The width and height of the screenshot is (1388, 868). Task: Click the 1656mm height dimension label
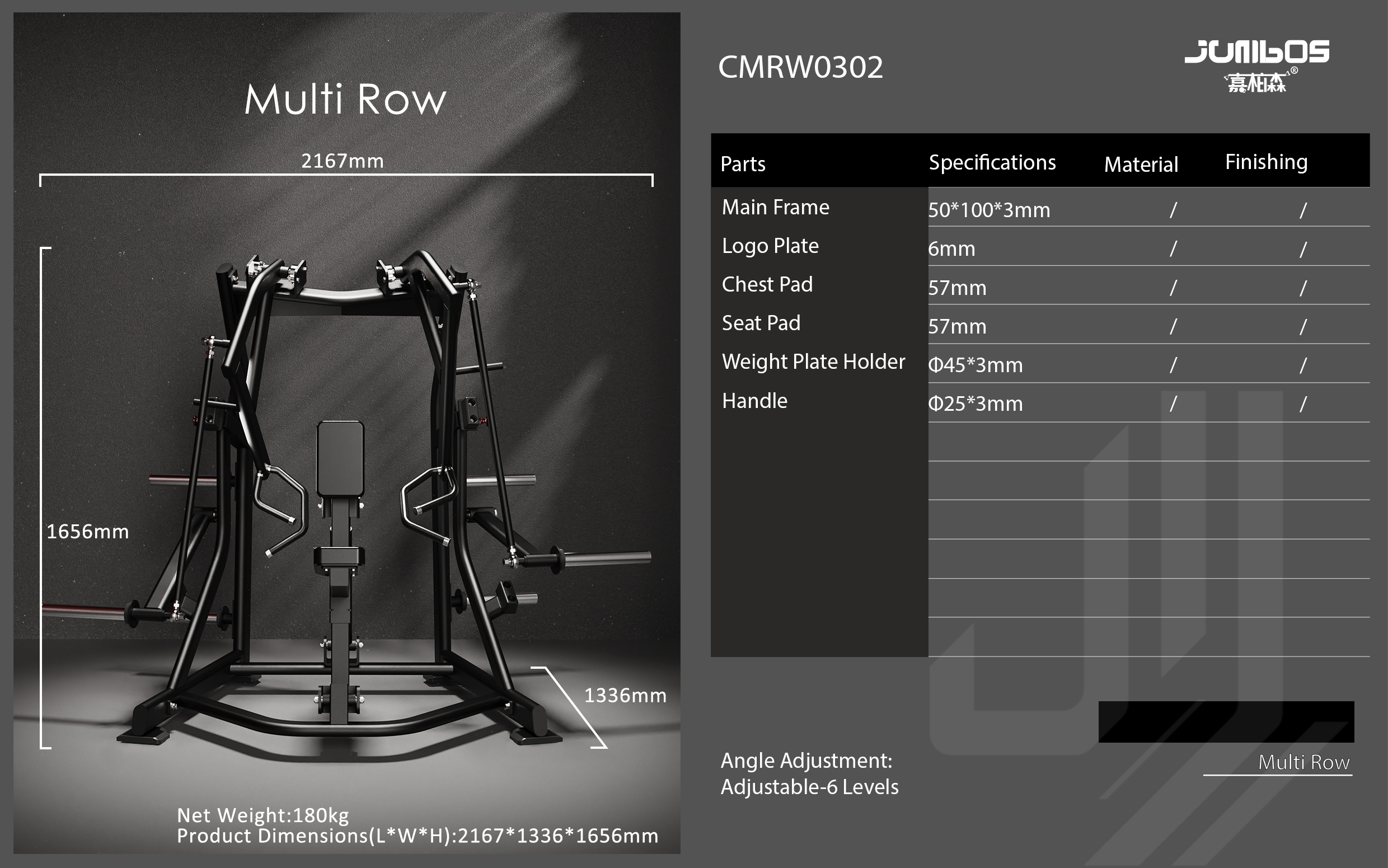coord(87,532)
